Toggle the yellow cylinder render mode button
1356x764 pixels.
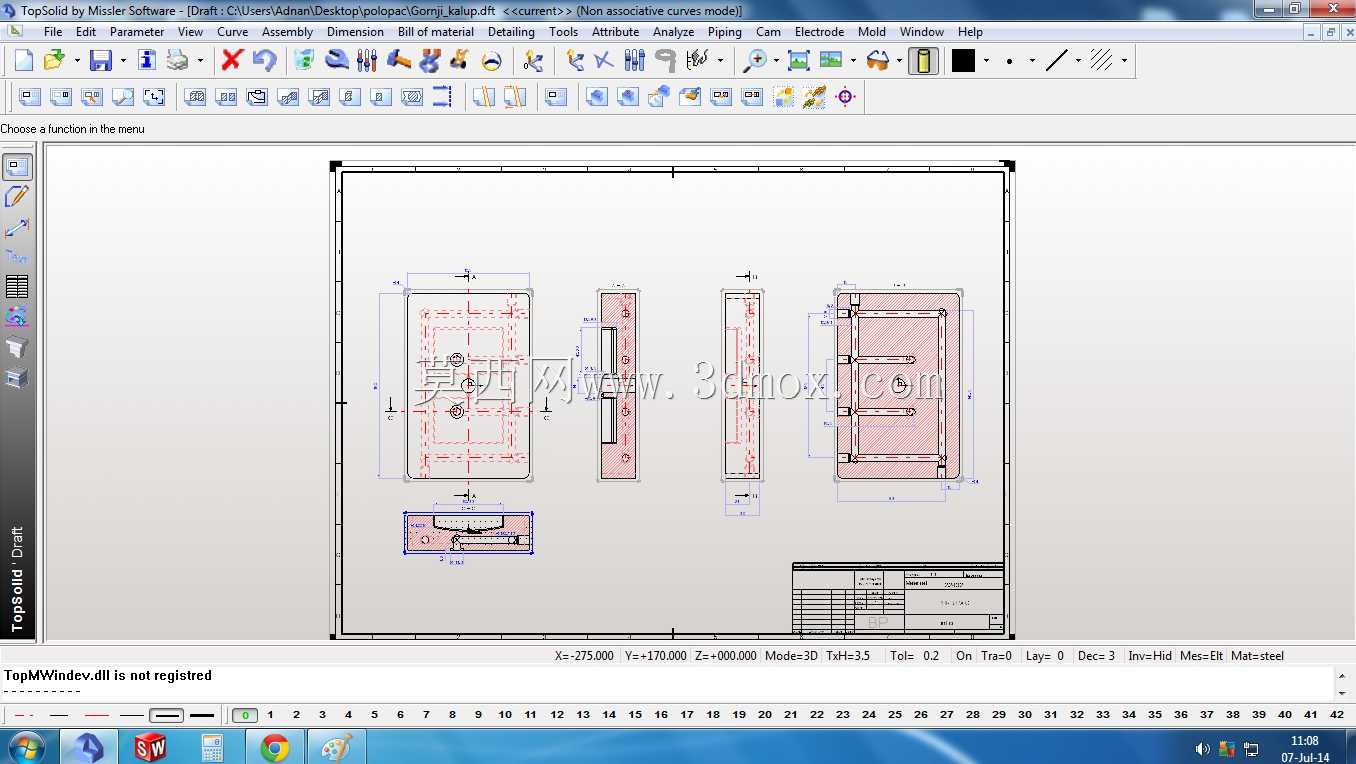click(923, 61)
